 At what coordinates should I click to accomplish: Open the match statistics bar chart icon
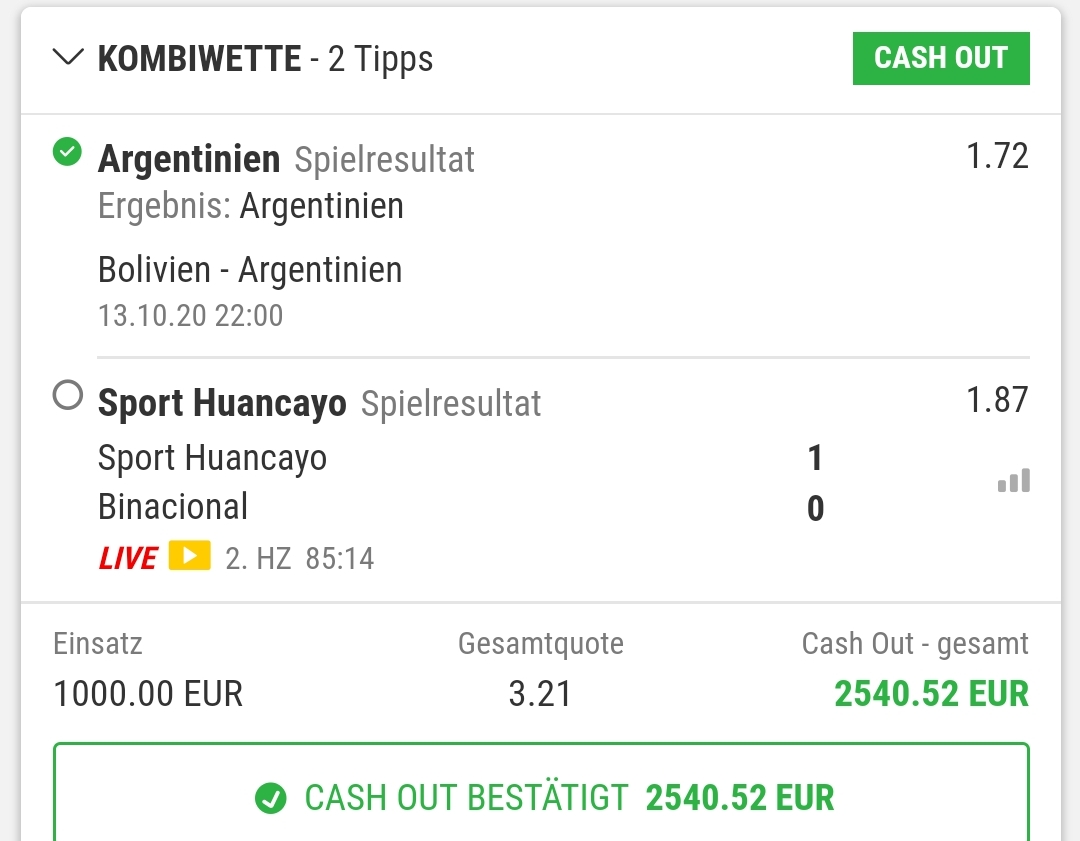1013,482
